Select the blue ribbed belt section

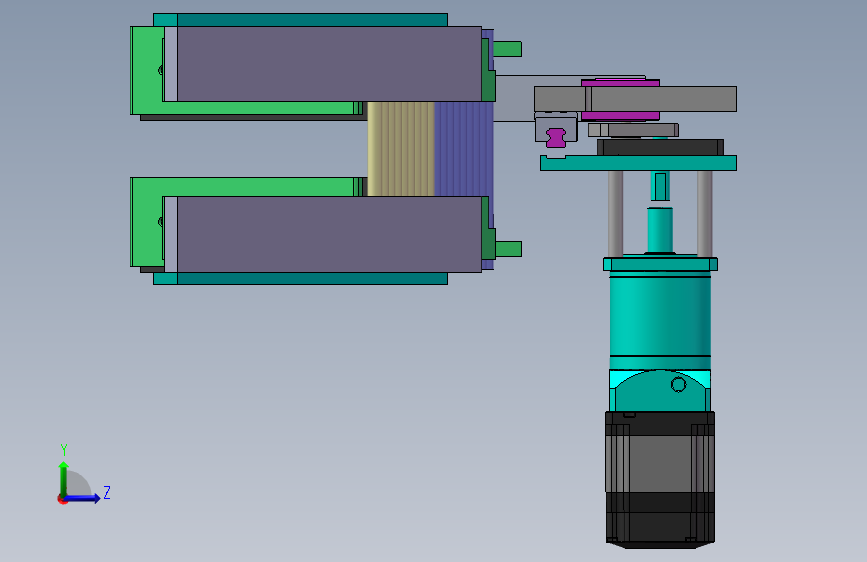tap(463, 149)
